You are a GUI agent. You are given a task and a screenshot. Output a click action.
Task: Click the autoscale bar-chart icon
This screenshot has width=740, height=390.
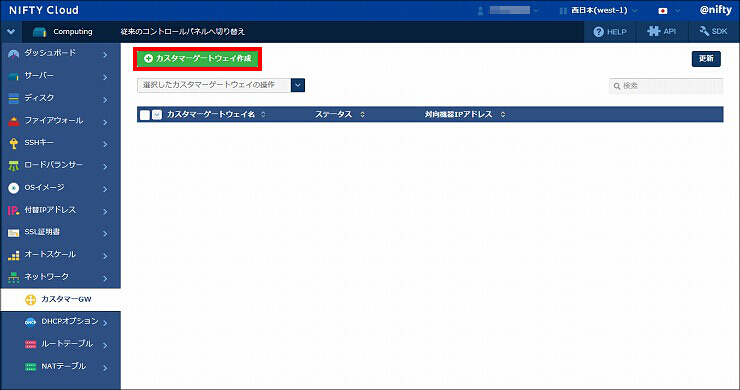tap(14, 255)
